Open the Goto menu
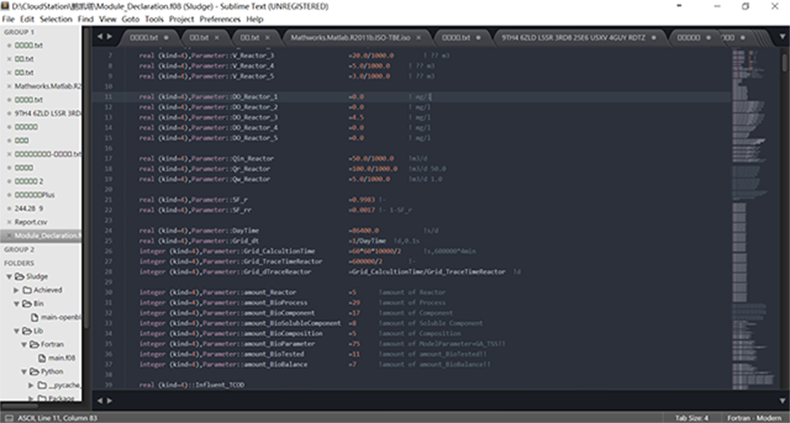Screen dimensions: 790x423 click(x=131, y=19)
